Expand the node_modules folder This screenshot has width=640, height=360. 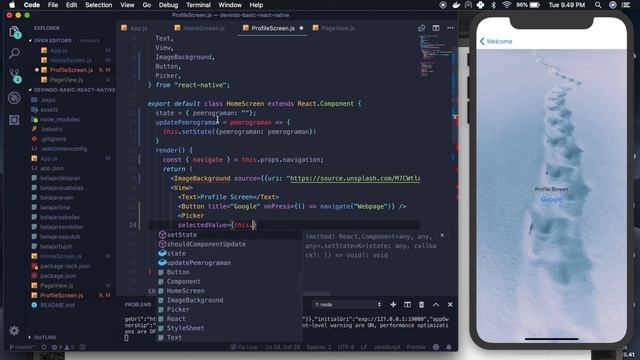60,120
